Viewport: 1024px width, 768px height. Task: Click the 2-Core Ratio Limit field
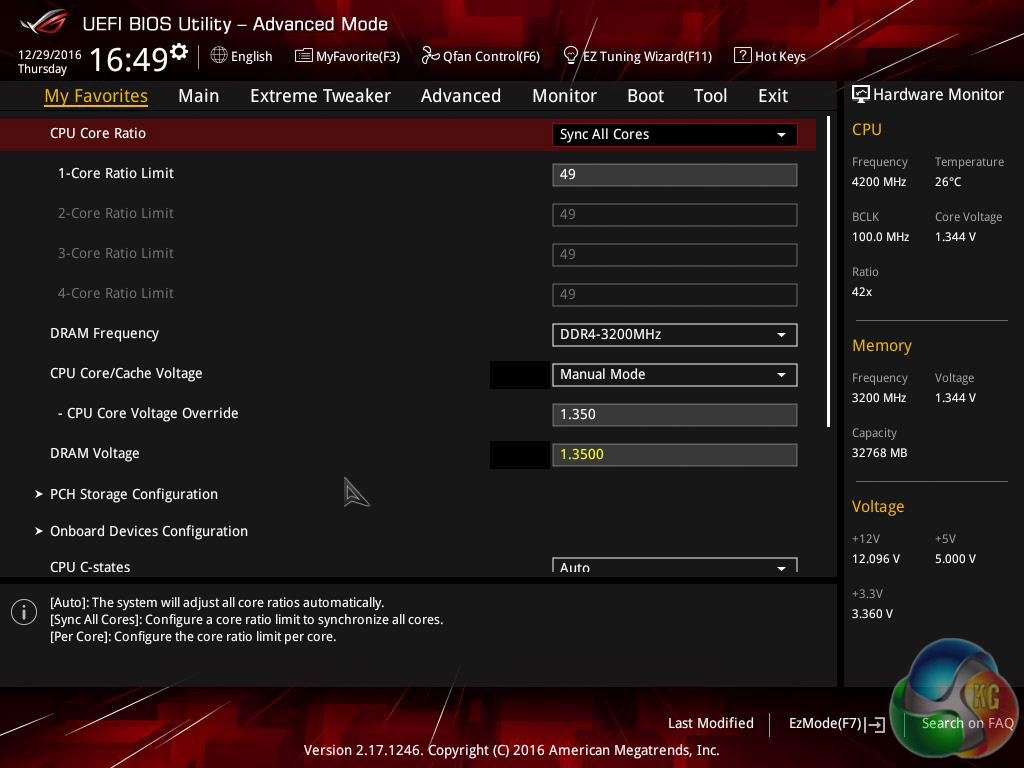tap(675, 214)
